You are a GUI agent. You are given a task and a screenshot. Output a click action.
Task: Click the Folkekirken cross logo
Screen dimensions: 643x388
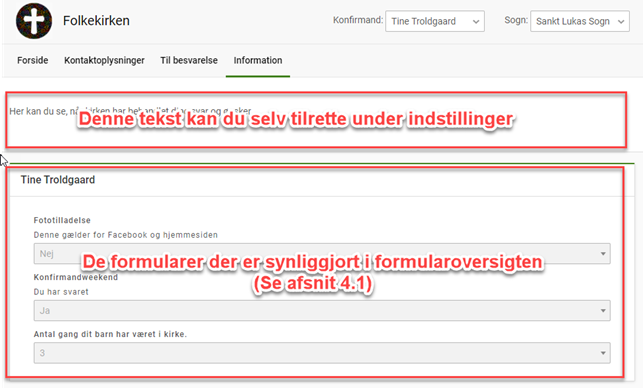coord(34,21)
